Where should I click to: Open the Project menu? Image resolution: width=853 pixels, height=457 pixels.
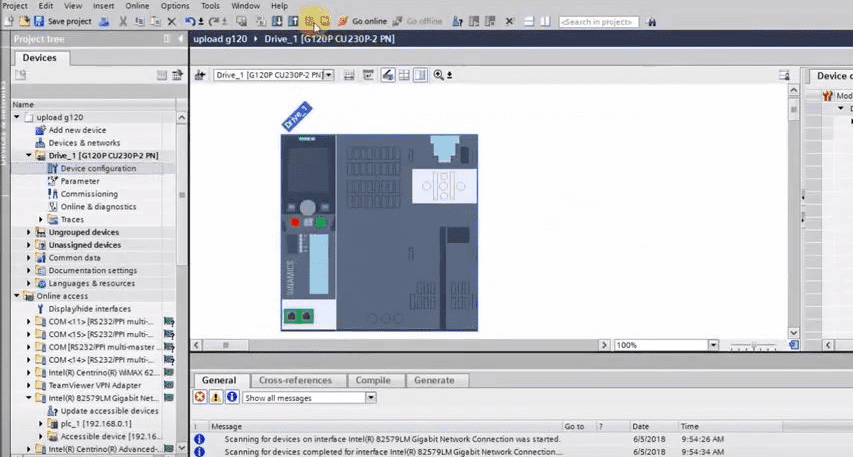tap(15, 5)
